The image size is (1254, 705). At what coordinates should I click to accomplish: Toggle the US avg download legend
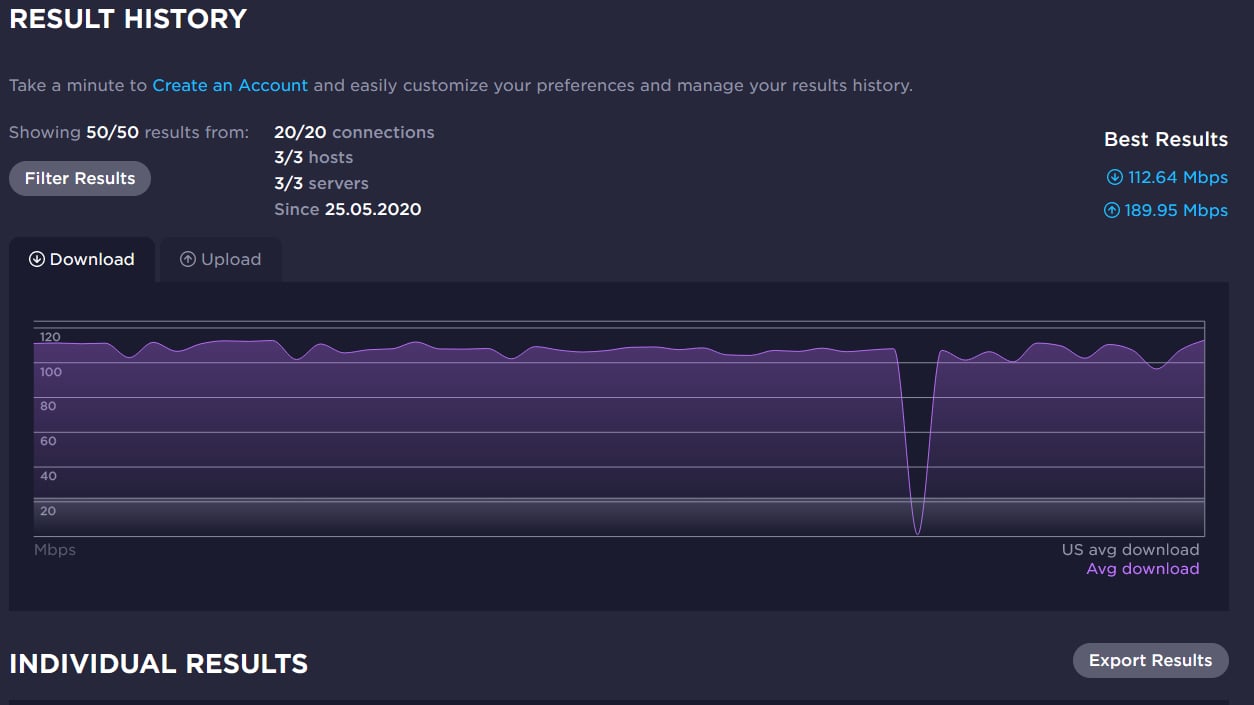pyautogui.click(x=1130, y=550)
